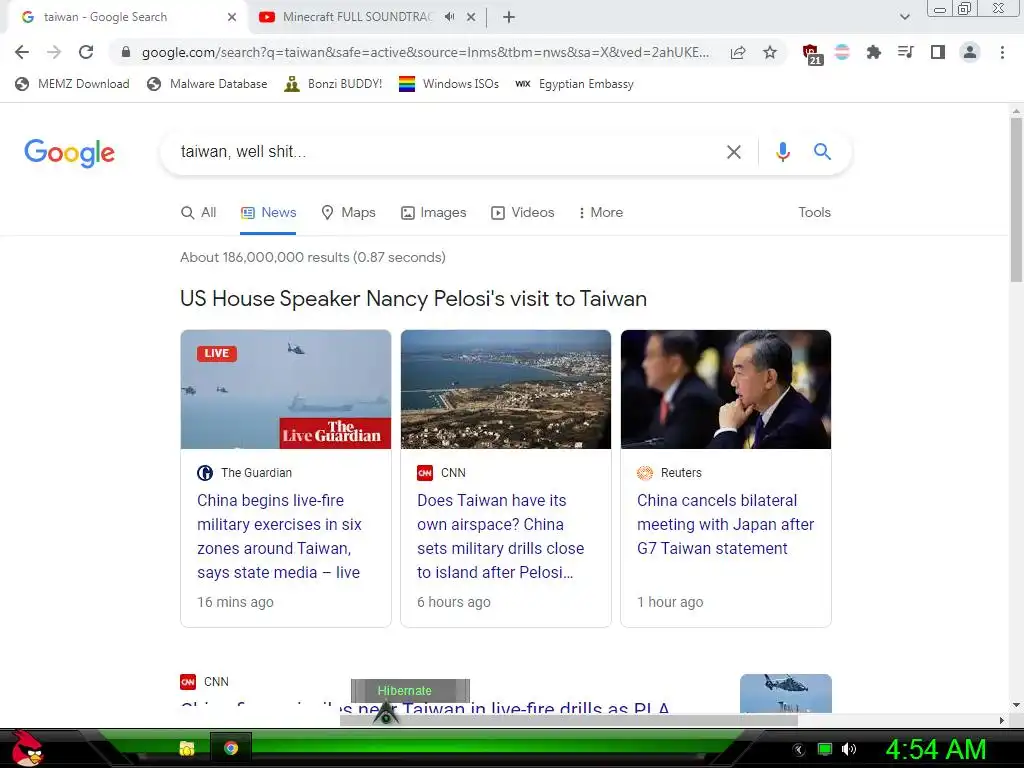Open the volume speaker tray icon
Screen dimensions: 1024x768
pos(849,749)
